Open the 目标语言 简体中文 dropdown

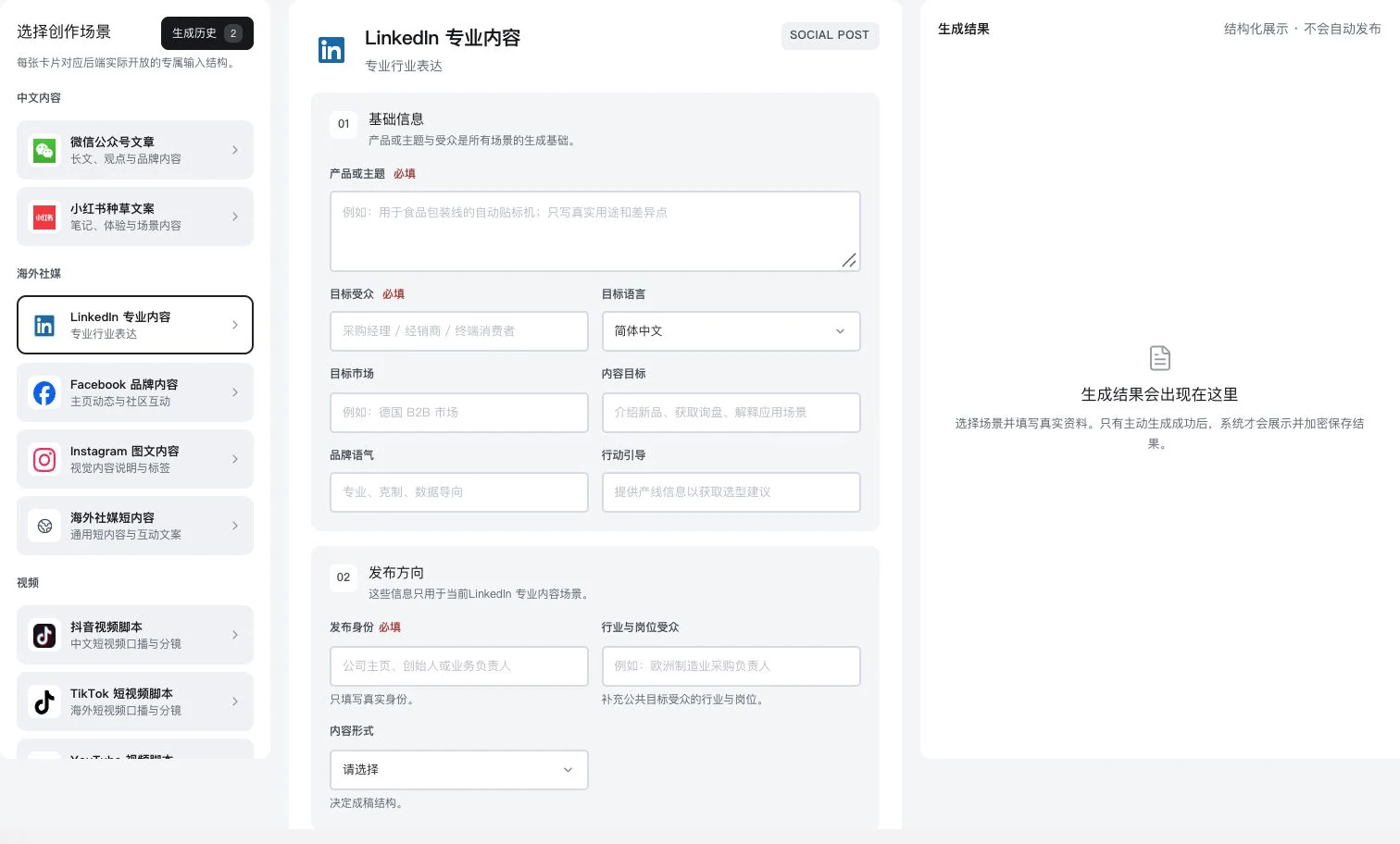click(x=731, y=331)
